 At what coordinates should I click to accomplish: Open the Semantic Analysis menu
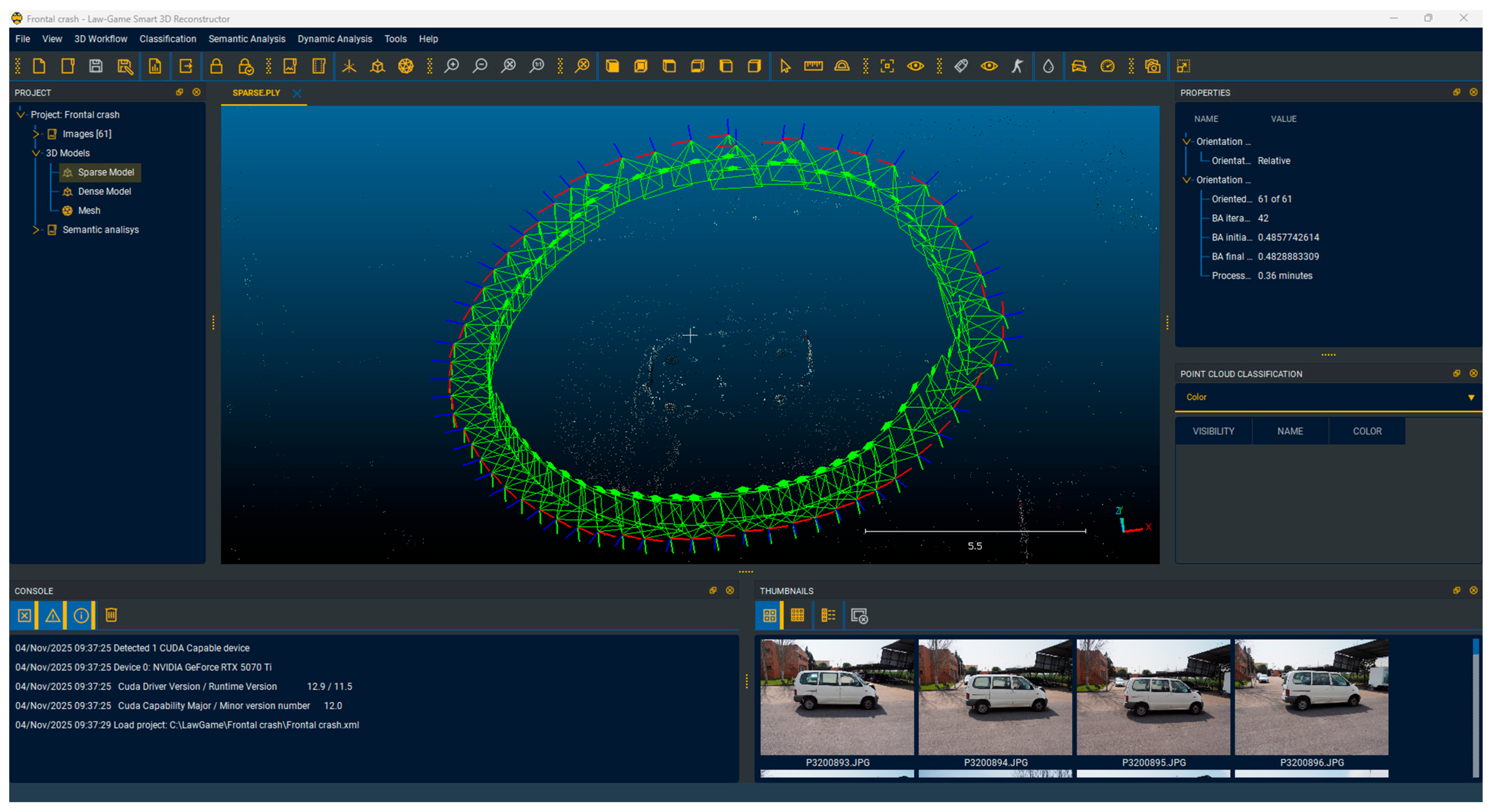[247, 39]
